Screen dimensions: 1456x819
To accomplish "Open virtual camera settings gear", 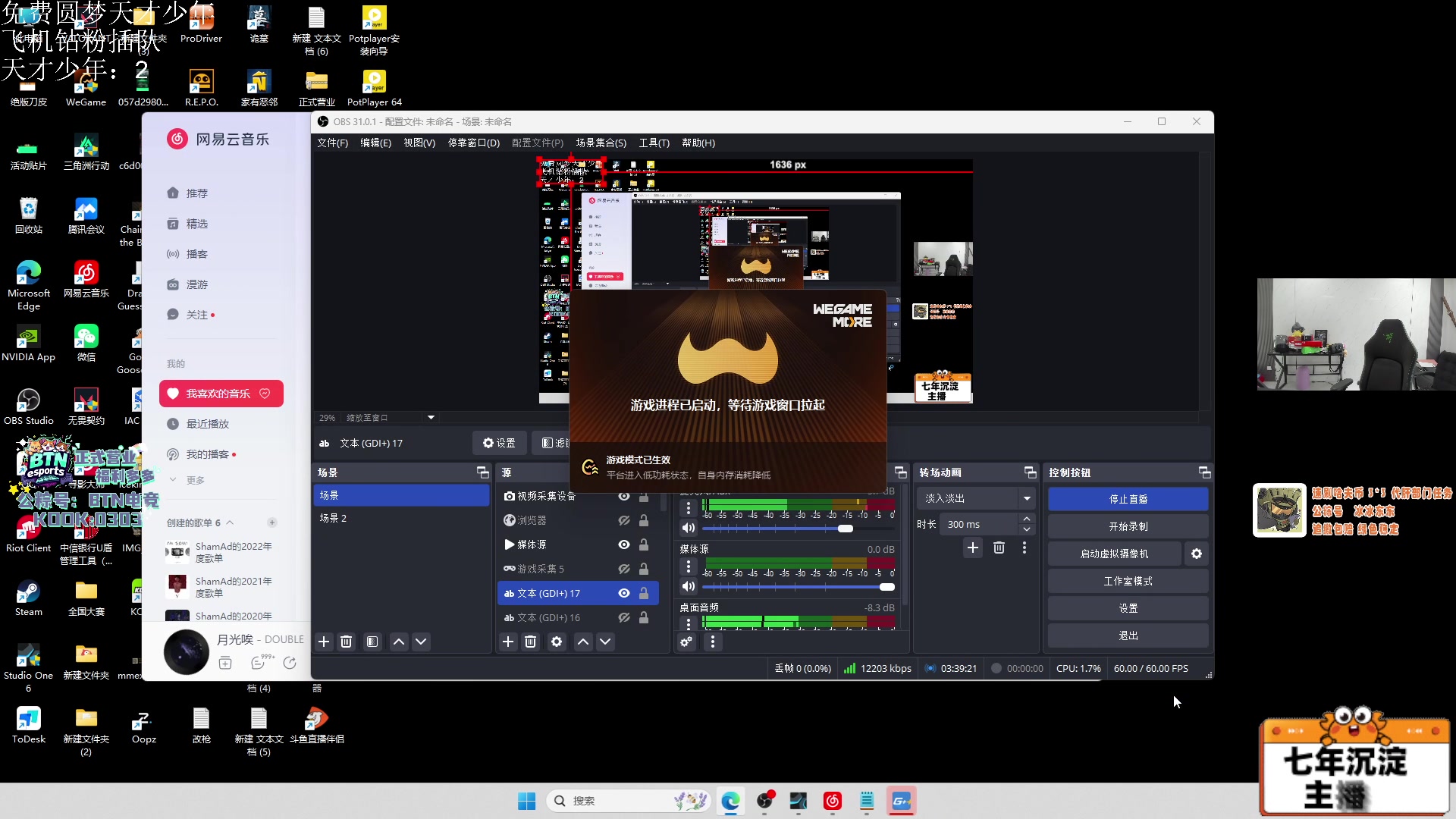I will [1197, 554].
